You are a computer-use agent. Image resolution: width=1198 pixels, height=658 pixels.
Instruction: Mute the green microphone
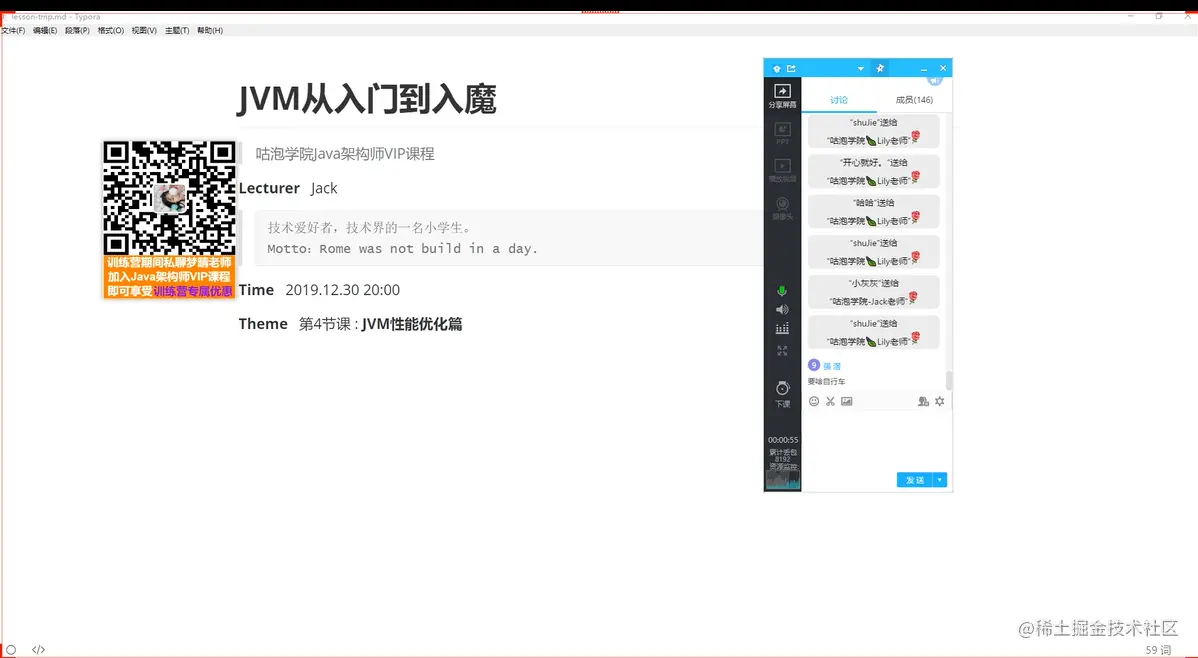pos(782,291)
